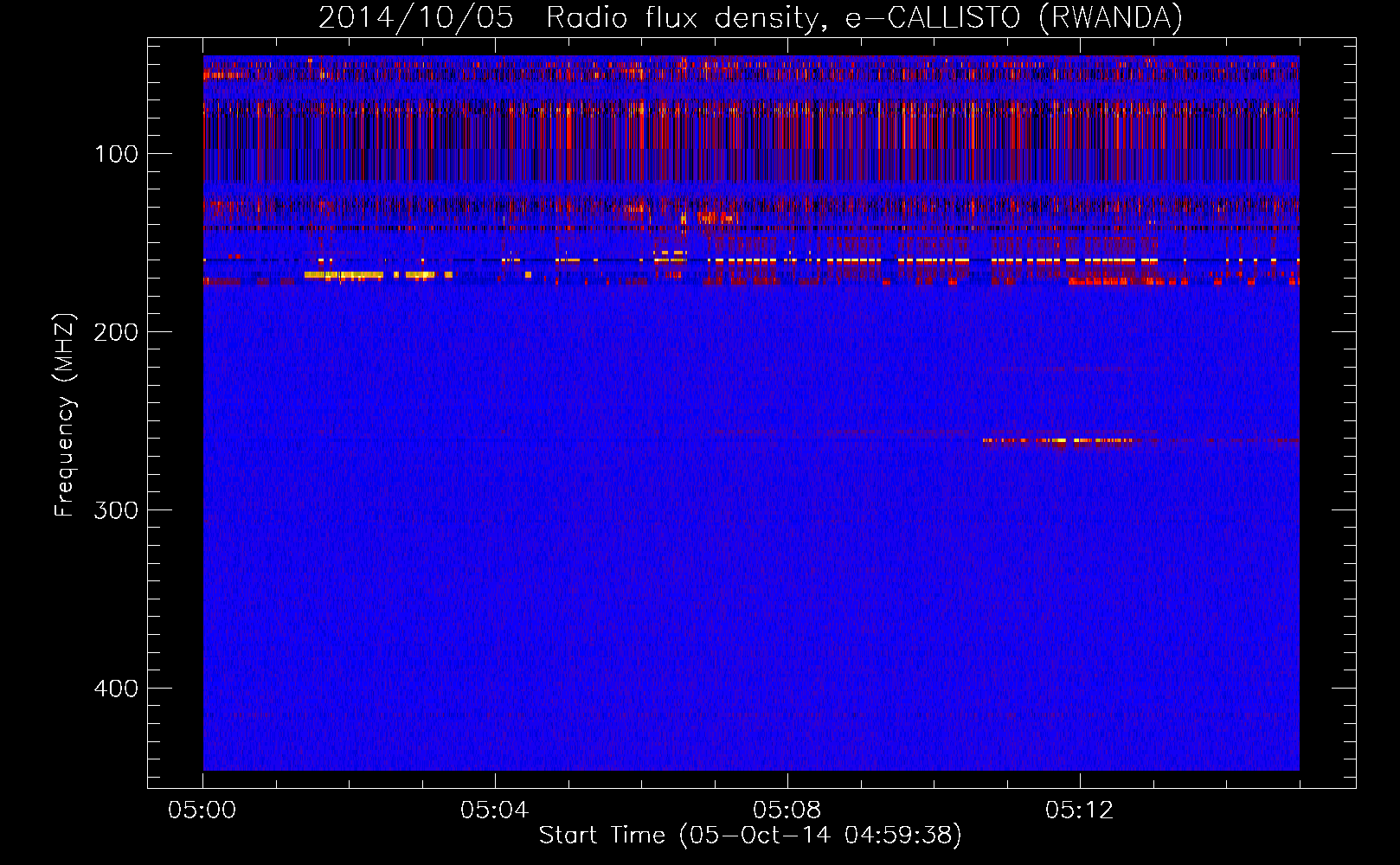Click the 'Frequency (MHZ)' y-axis label
The height and width of the screenshot is (865, 1400).
[x=65, y=414]
